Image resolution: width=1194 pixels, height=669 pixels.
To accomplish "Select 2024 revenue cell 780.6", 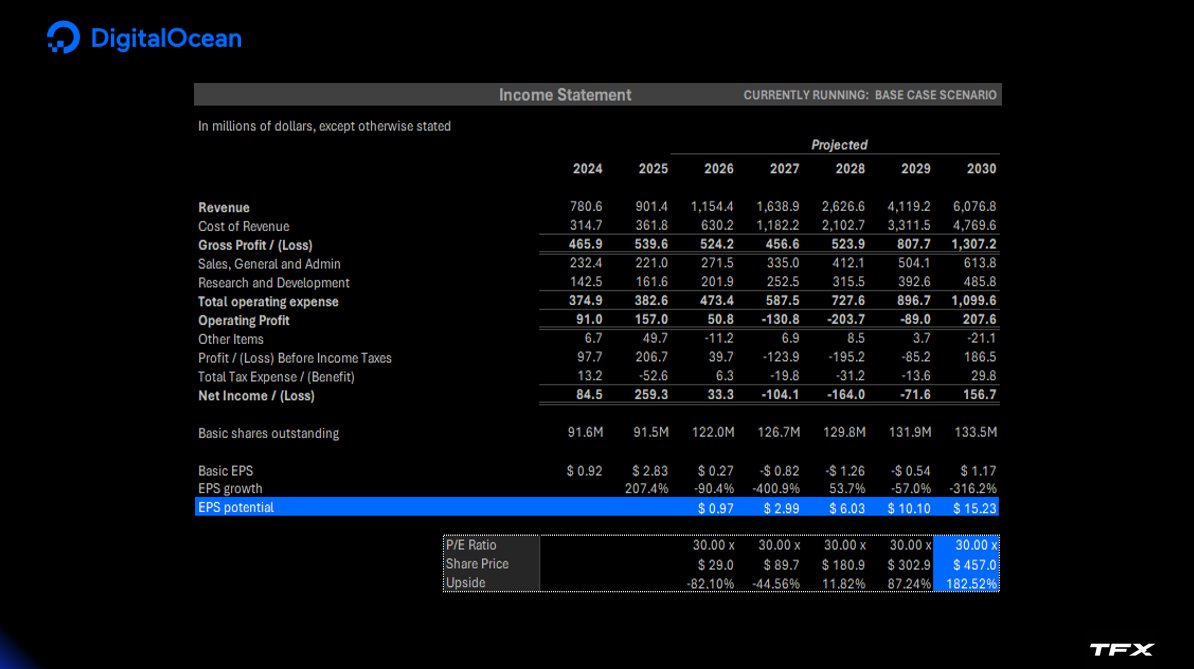I will coord(586,206).
